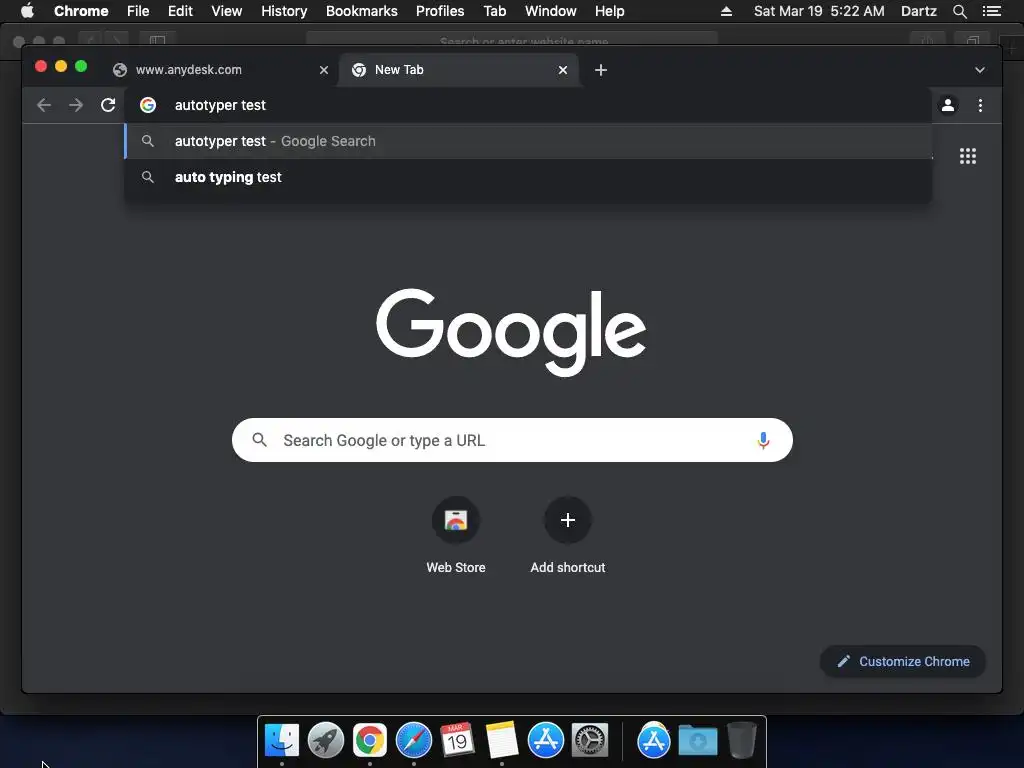Click the Add shortcut plus icon
1024x768 pixels.
click(568, 520)
